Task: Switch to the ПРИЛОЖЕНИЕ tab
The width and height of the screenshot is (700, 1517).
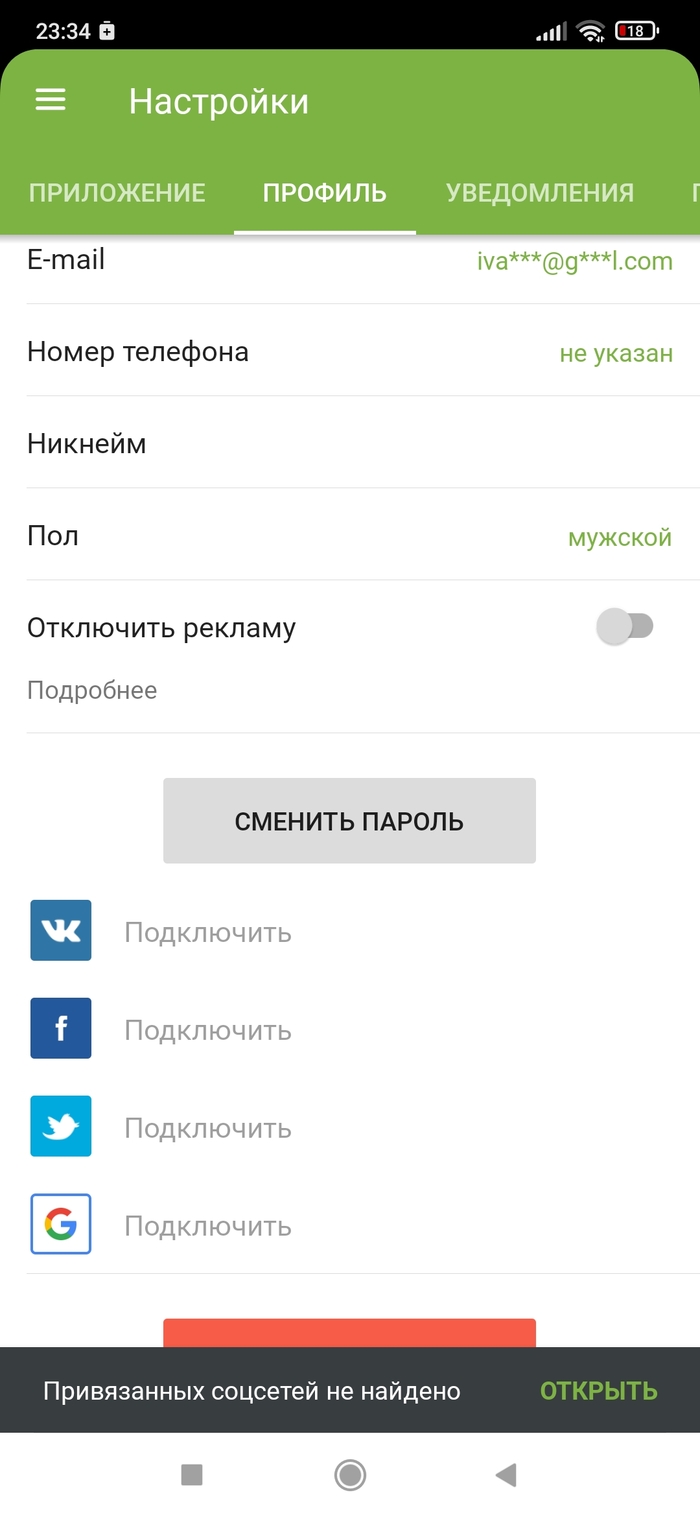Action: click(117, 192)
